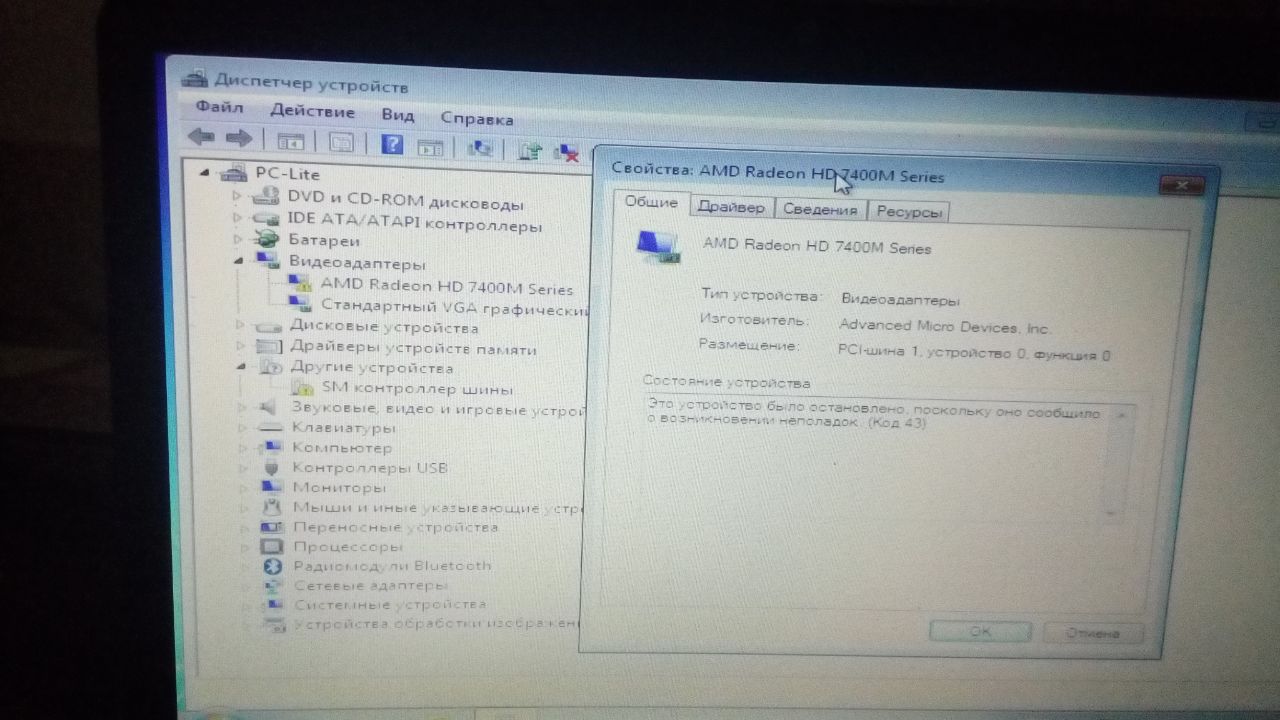
Task: Click the Стандартный VGA adapter icon
Action: [x=299, y=304]
